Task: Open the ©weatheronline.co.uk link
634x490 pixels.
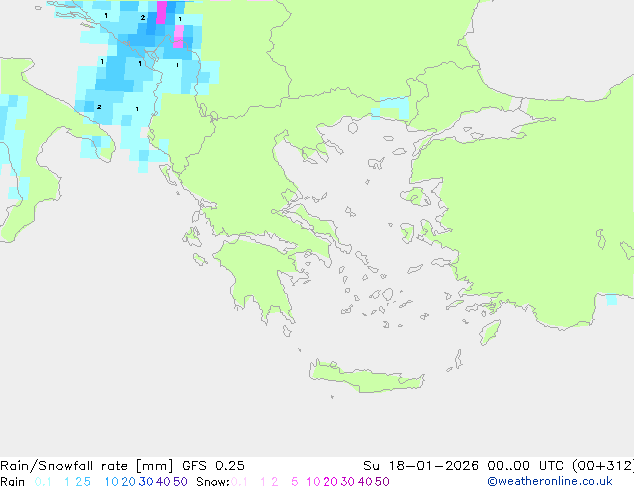Action: (550, 481)
